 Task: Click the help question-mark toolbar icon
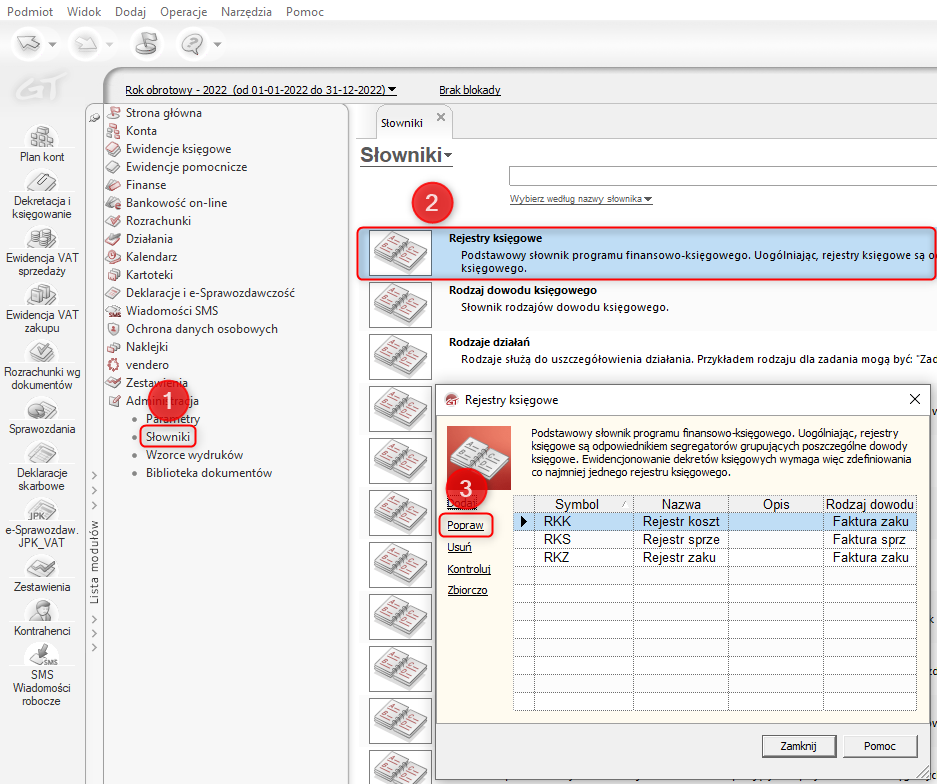click(x=192, y=44)
